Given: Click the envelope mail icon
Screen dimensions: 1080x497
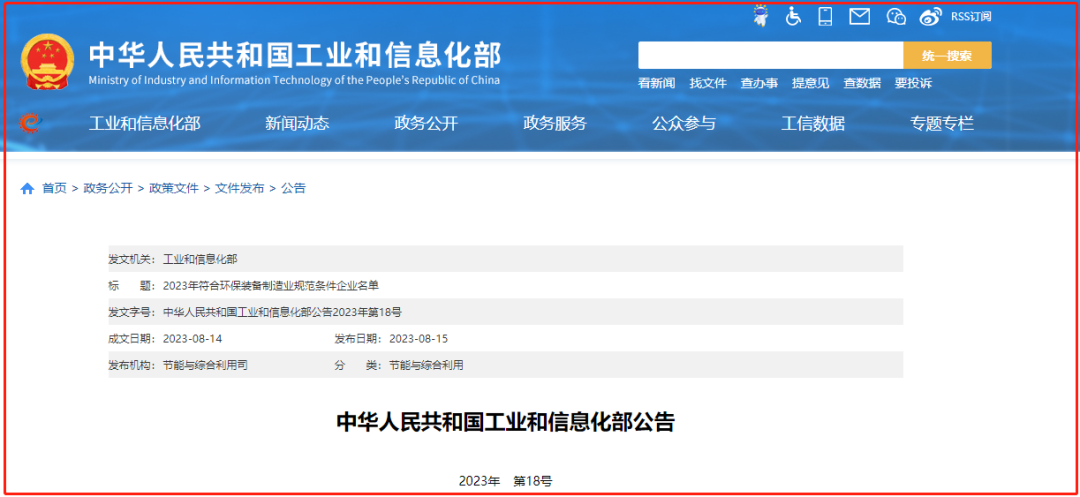Looking at the screenshot, I should coord(860,17).
